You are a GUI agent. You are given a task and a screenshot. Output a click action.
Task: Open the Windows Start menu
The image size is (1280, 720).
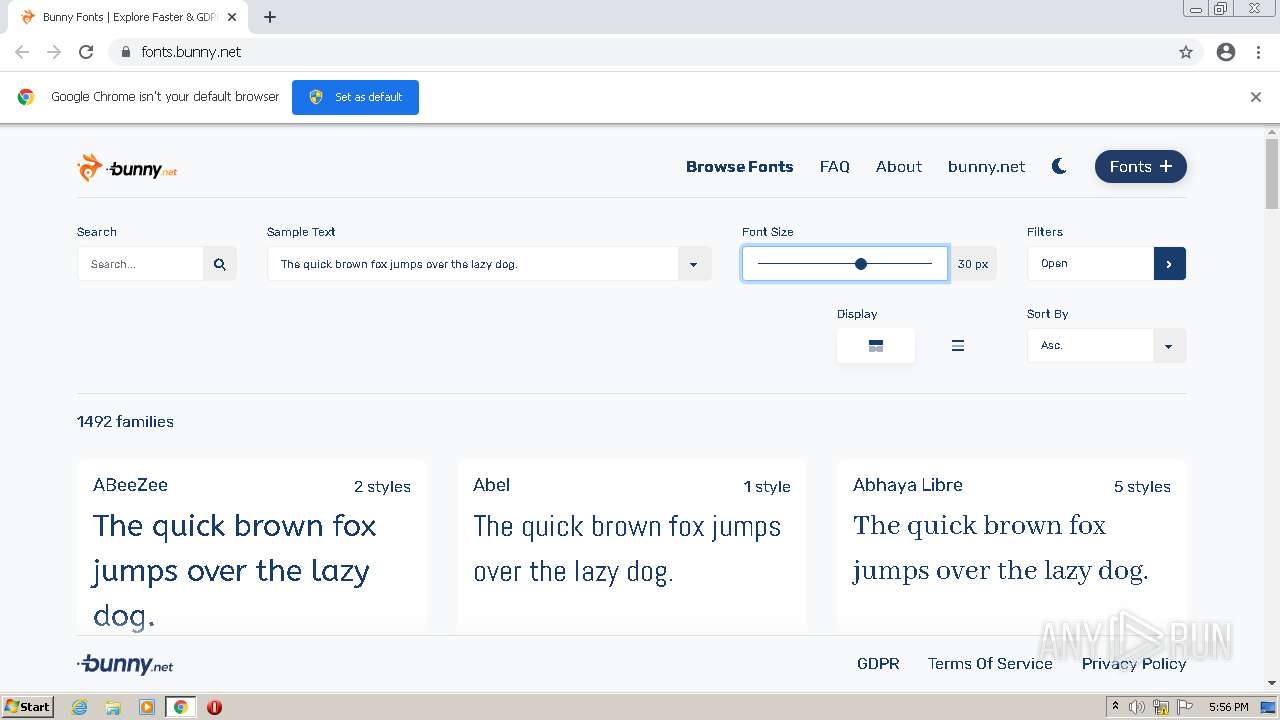pyautogui.click(x=27, y=707)
